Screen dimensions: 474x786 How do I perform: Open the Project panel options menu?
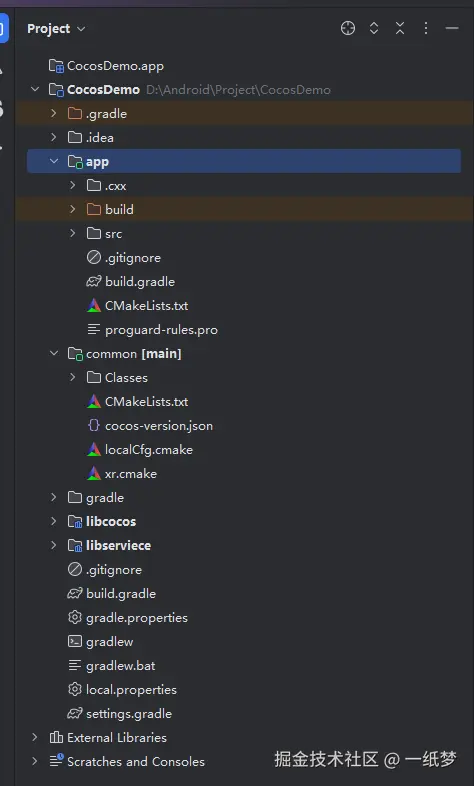(426, 29)
